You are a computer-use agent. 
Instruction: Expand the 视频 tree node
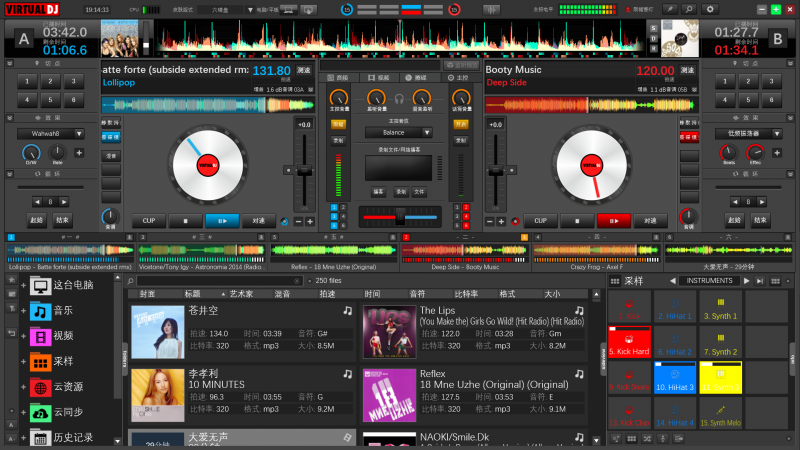click(x=23, y=336)
